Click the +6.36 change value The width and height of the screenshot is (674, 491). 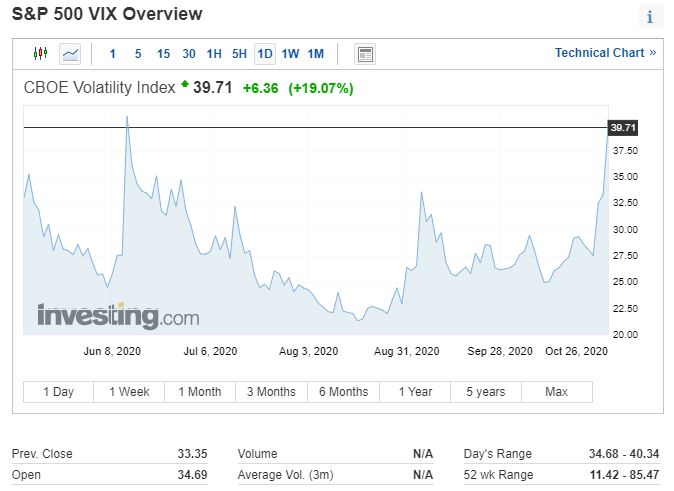pos(260,89)
